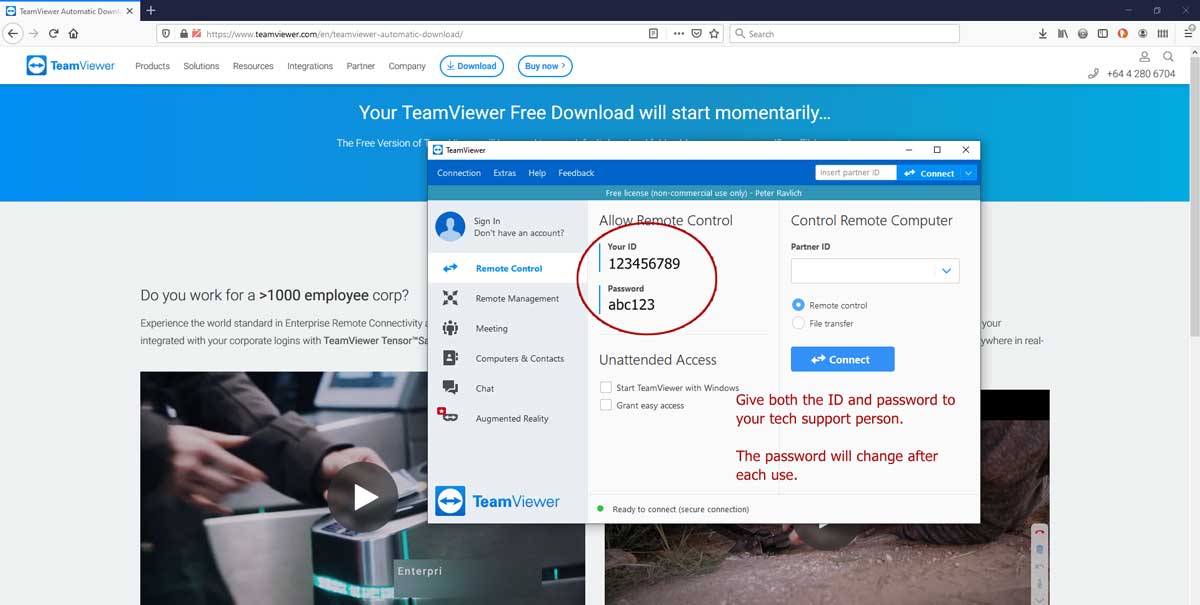Select Remote Control in the sidebar

508,268
